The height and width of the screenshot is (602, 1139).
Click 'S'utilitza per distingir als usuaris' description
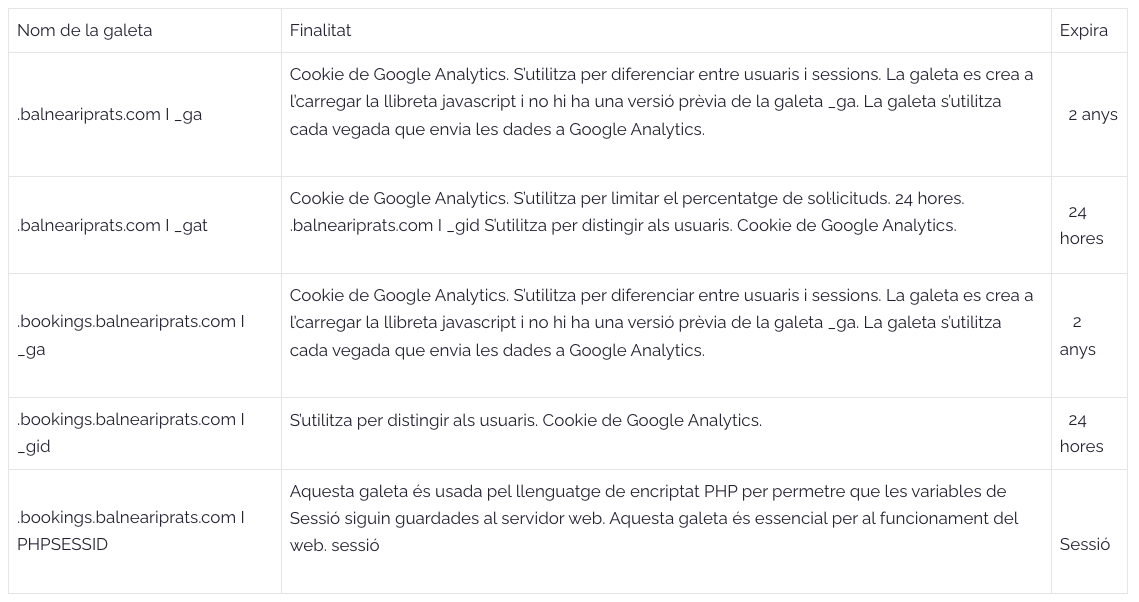525,420
